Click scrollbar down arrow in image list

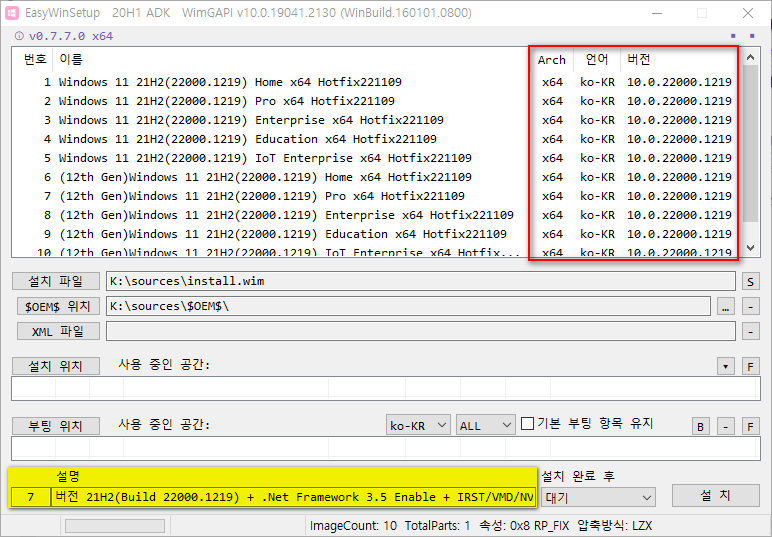coord(750,248)
